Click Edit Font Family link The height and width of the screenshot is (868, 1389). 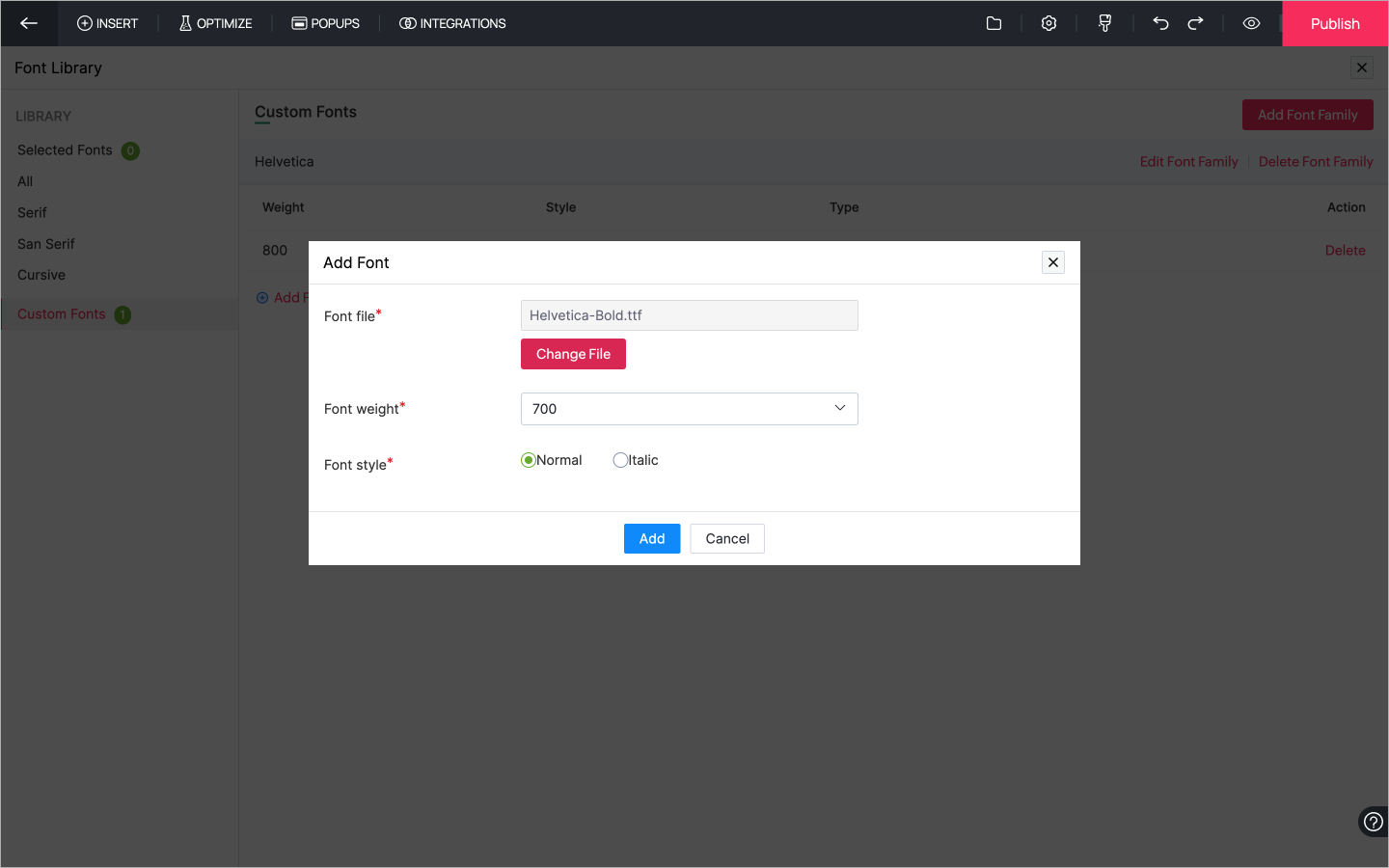(1188, 161)
